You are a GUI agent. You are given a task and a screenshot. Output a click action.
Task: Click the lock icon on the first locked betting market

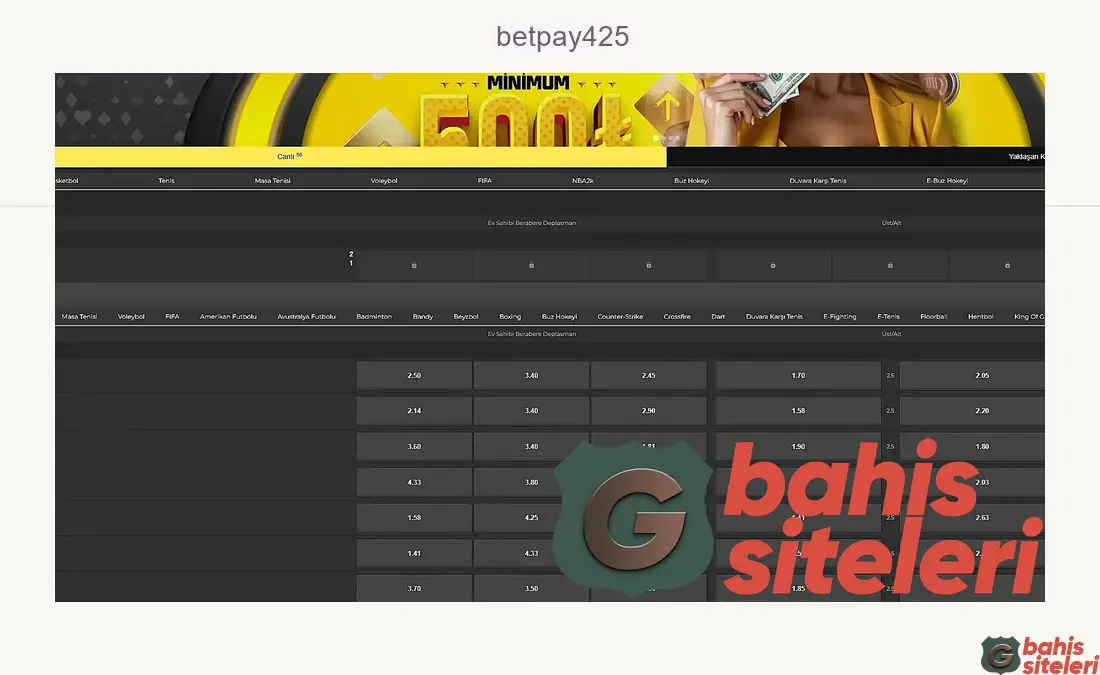coord(414,265)
